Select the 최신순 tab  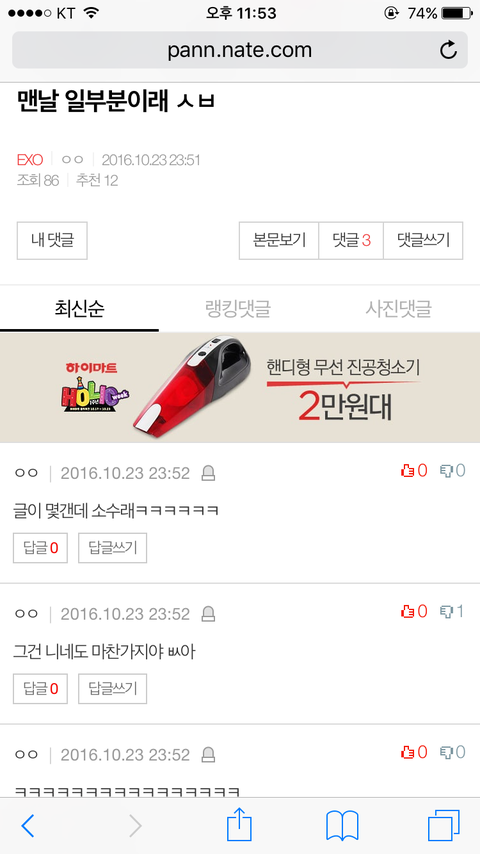(x=80, y=309)
